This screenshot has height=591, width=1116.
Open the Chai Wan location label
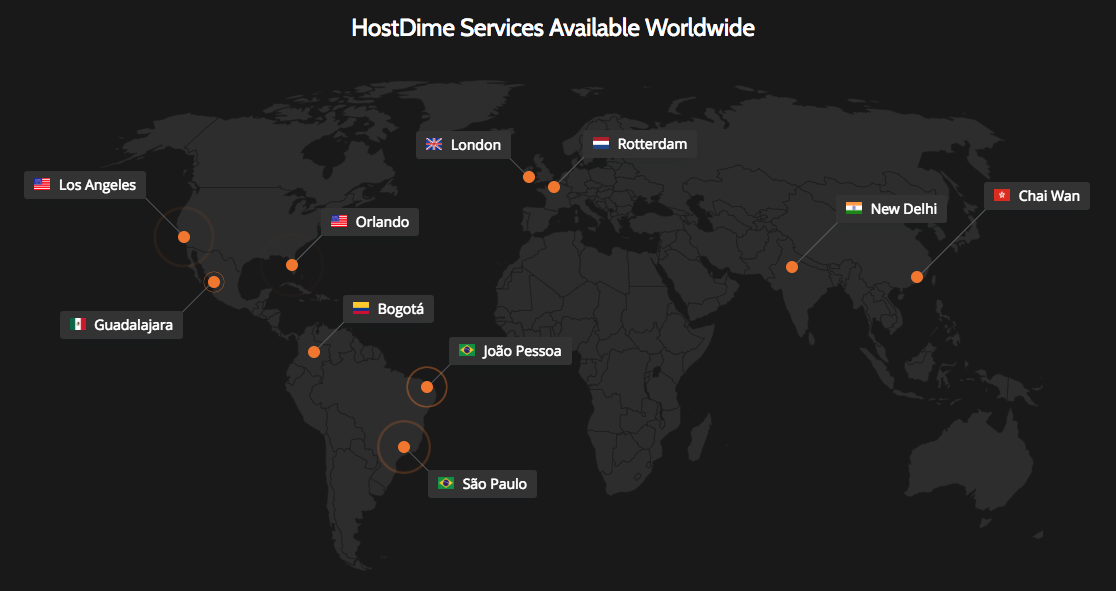[x=1036, y=196]
